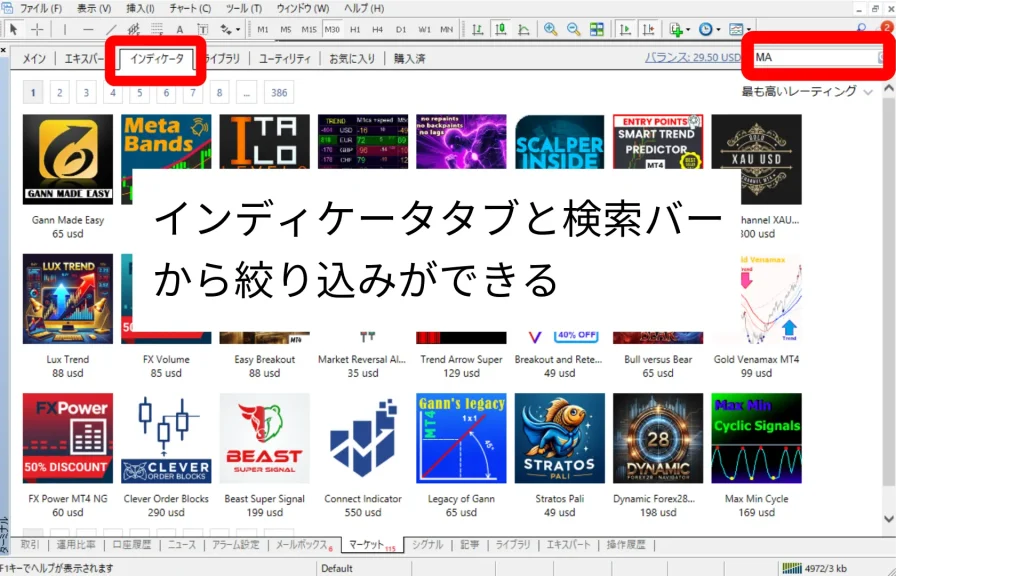The height and width of the screenshot is (576, 1024).
Task: Zoom in on the chart
Action: (x=551, y=29)
